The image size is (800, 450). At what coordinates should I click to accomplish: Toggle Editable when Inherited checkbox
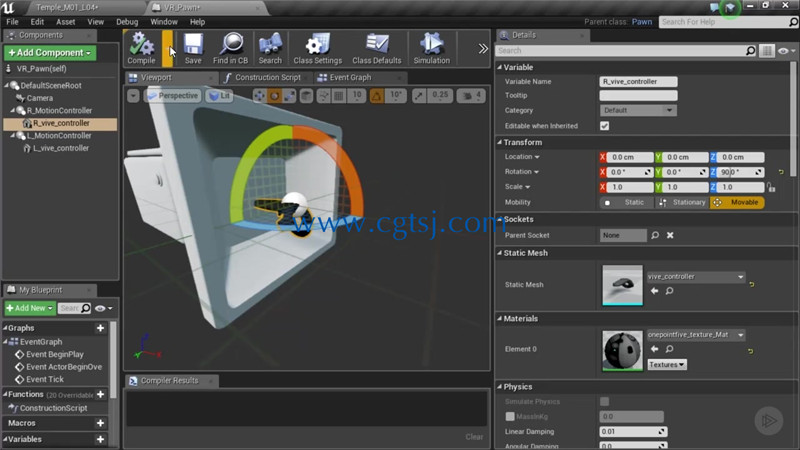(x=605, y=126)
